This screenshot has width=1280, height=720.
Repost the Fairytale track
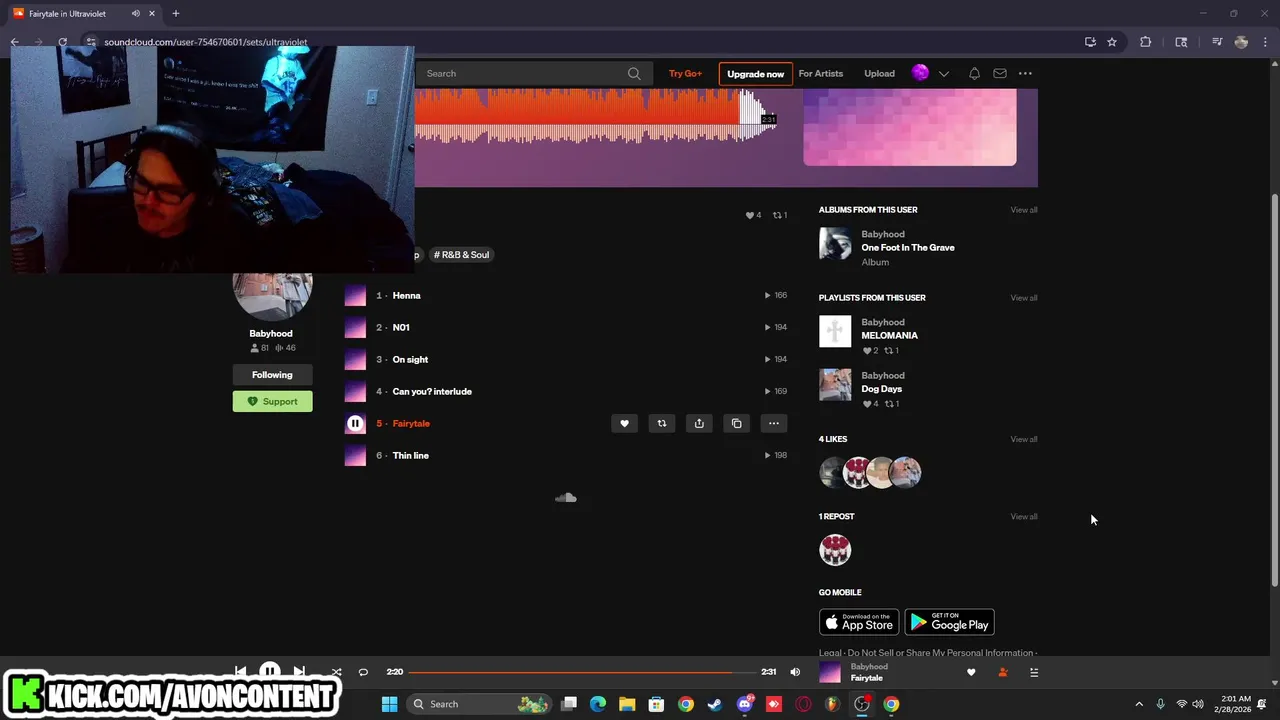(x=661, y=423)
